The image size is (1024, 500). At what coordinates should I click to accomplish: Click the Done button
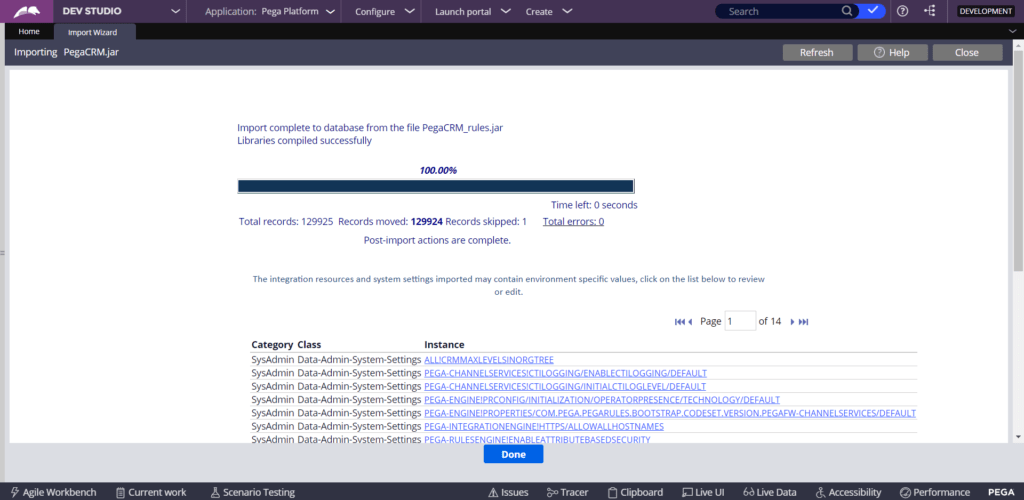click(513, 454)
